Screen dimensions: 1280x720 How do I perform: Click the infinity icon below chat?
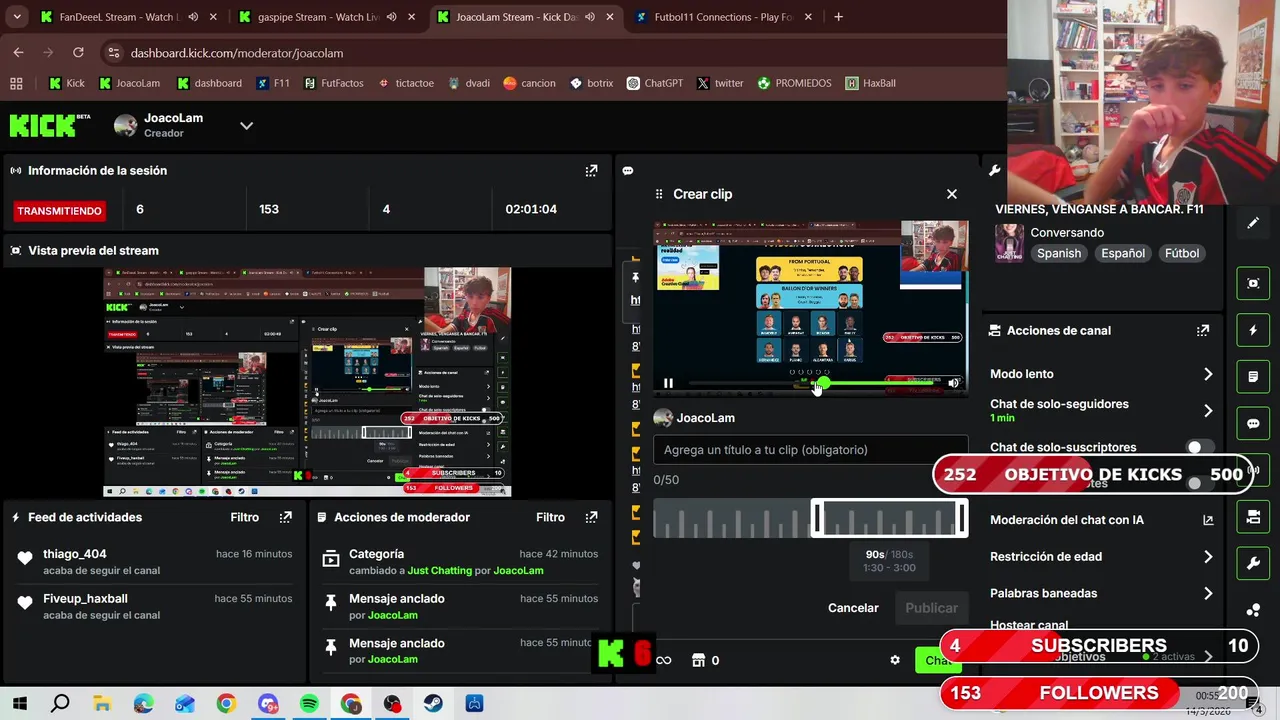coord(663,660)
